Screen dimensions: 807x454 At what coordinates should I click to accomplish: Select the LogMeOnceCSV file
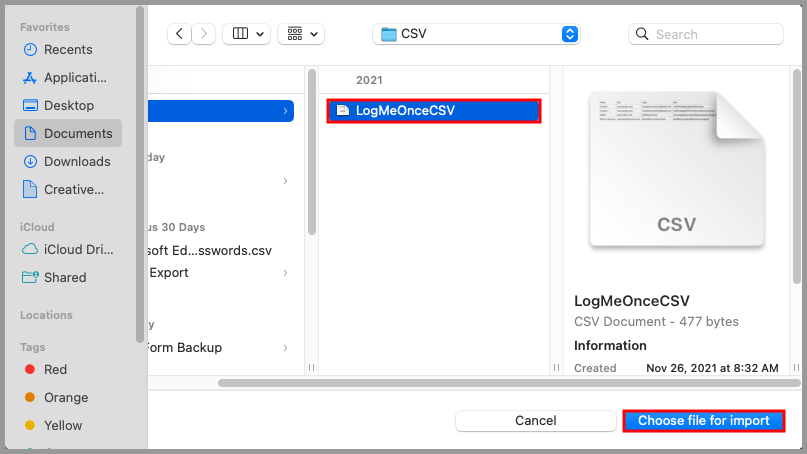434,110
